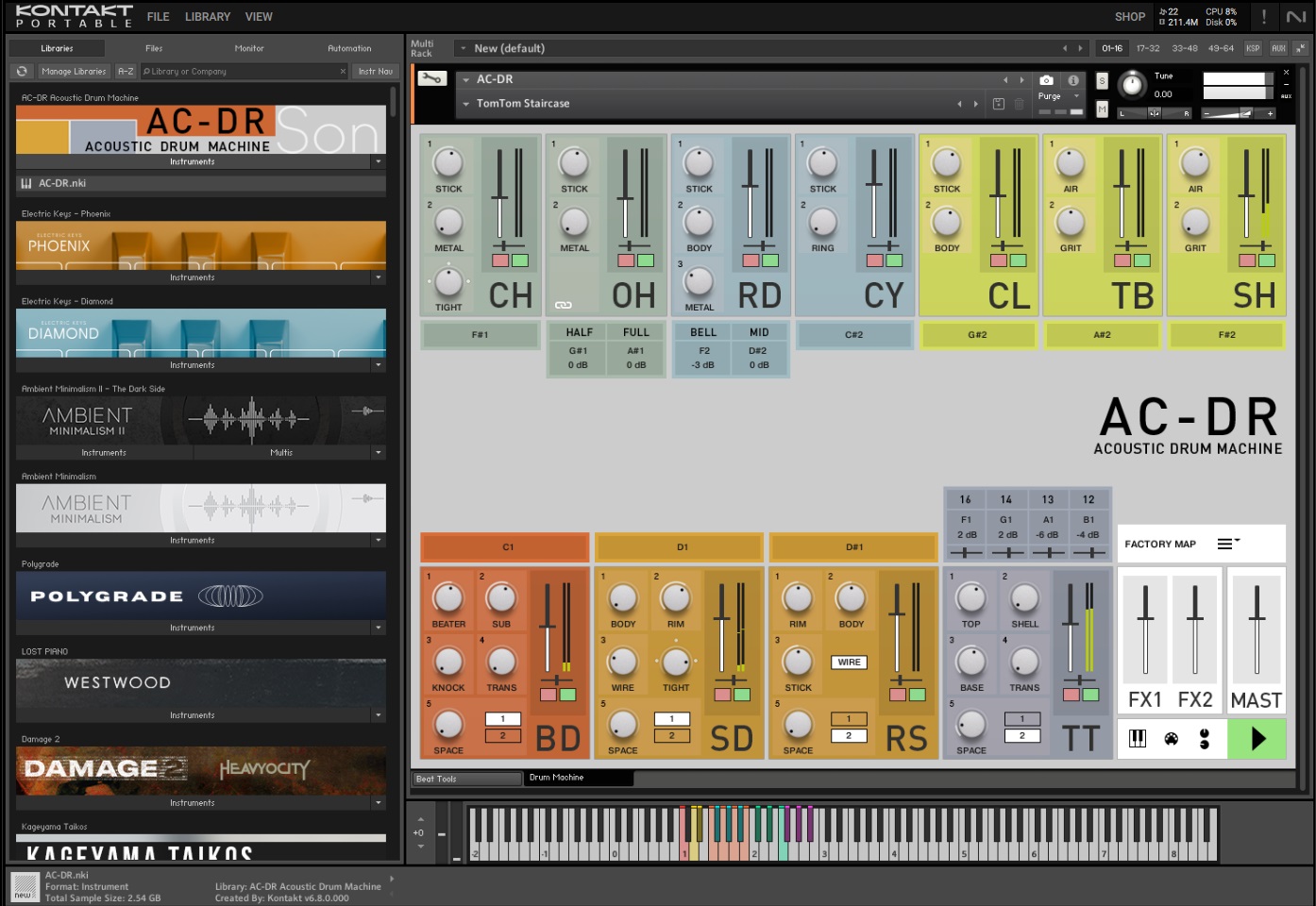The height and width of the screenshot is (906, 1316).
Task: Open the Purge dropdown menu
Action: [x=1057, y=96]
